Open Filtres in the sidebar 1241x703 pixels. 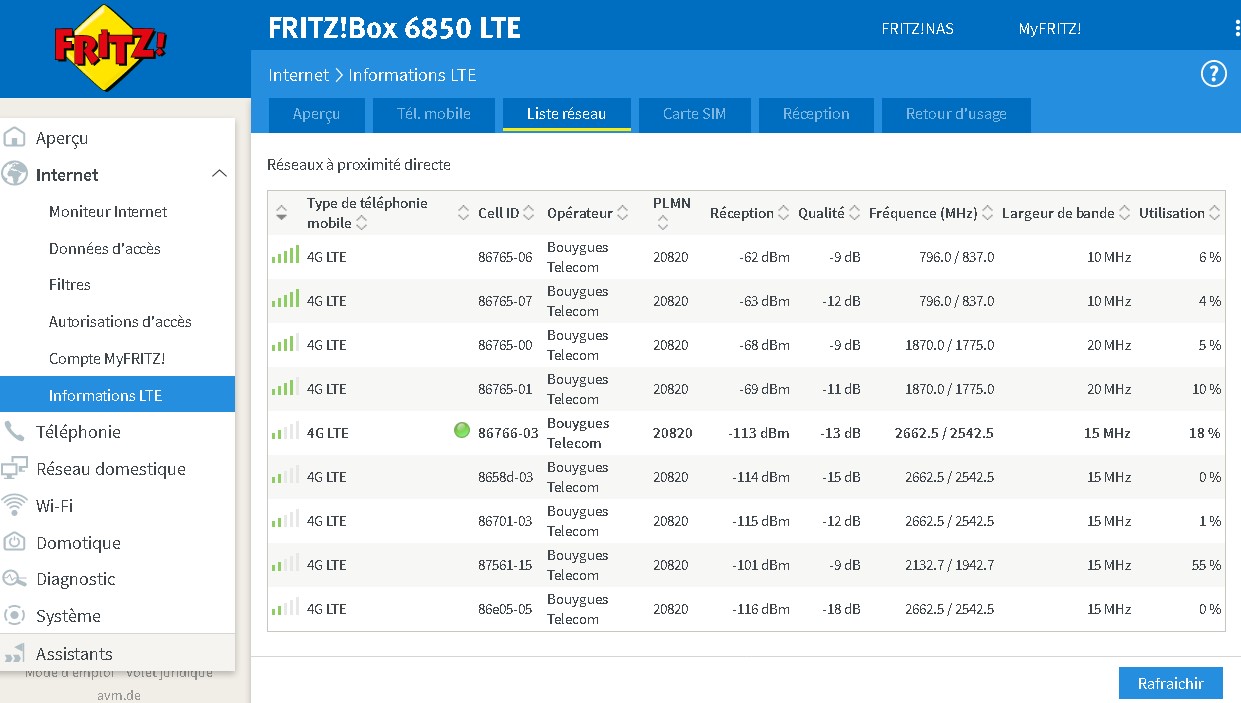pos(70,285)
